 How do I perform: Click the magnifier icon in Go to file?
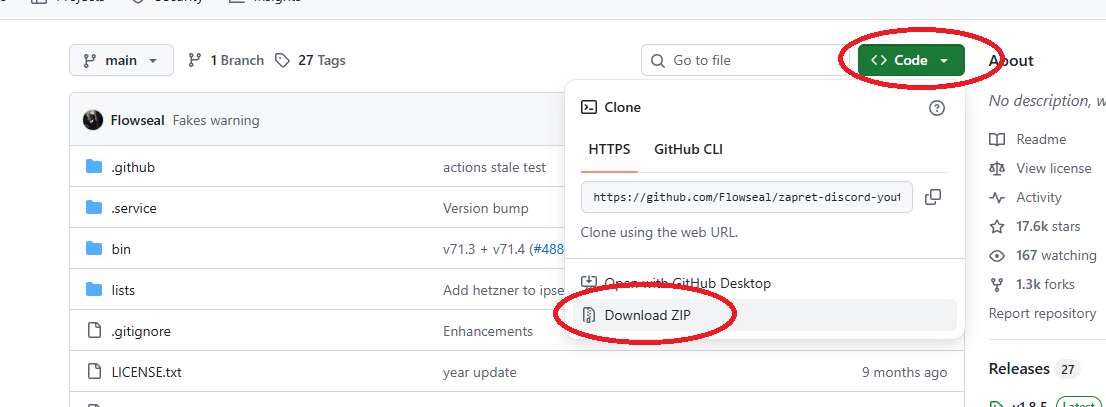tap(658, 61)
